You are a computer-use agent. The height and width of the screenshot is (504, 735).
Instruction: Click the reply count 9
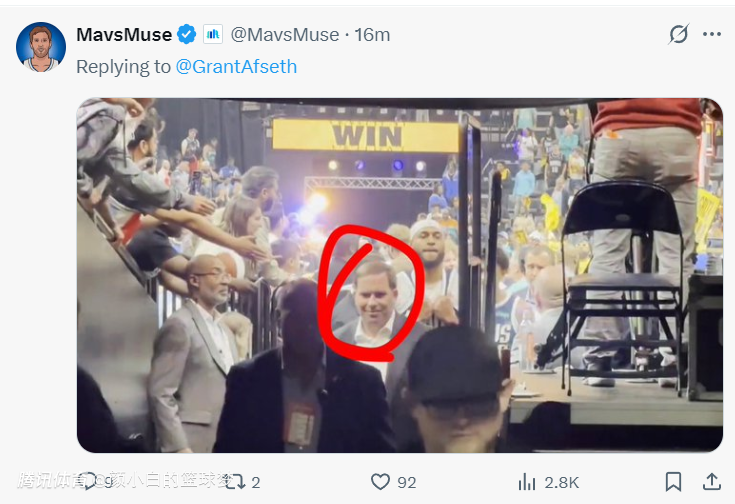pyautogui.click(x=108, y=482)
